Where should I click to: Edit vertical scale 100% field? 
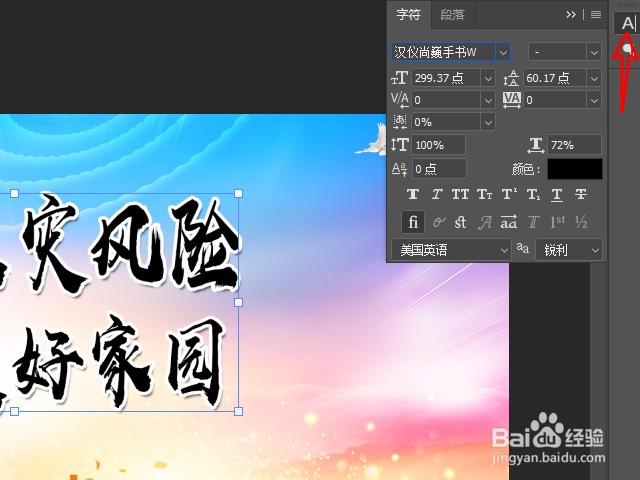[439, 144]
